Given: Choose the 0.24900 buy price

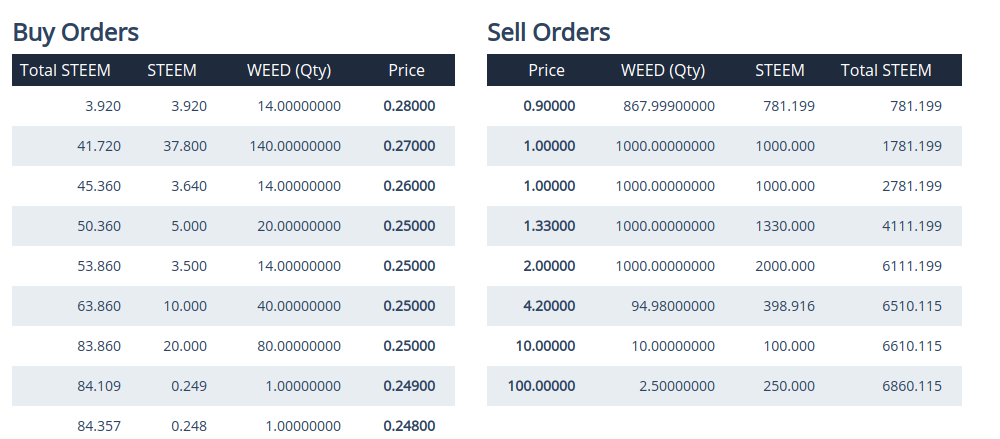Looking at the screenshot, I should coord(409,386).
